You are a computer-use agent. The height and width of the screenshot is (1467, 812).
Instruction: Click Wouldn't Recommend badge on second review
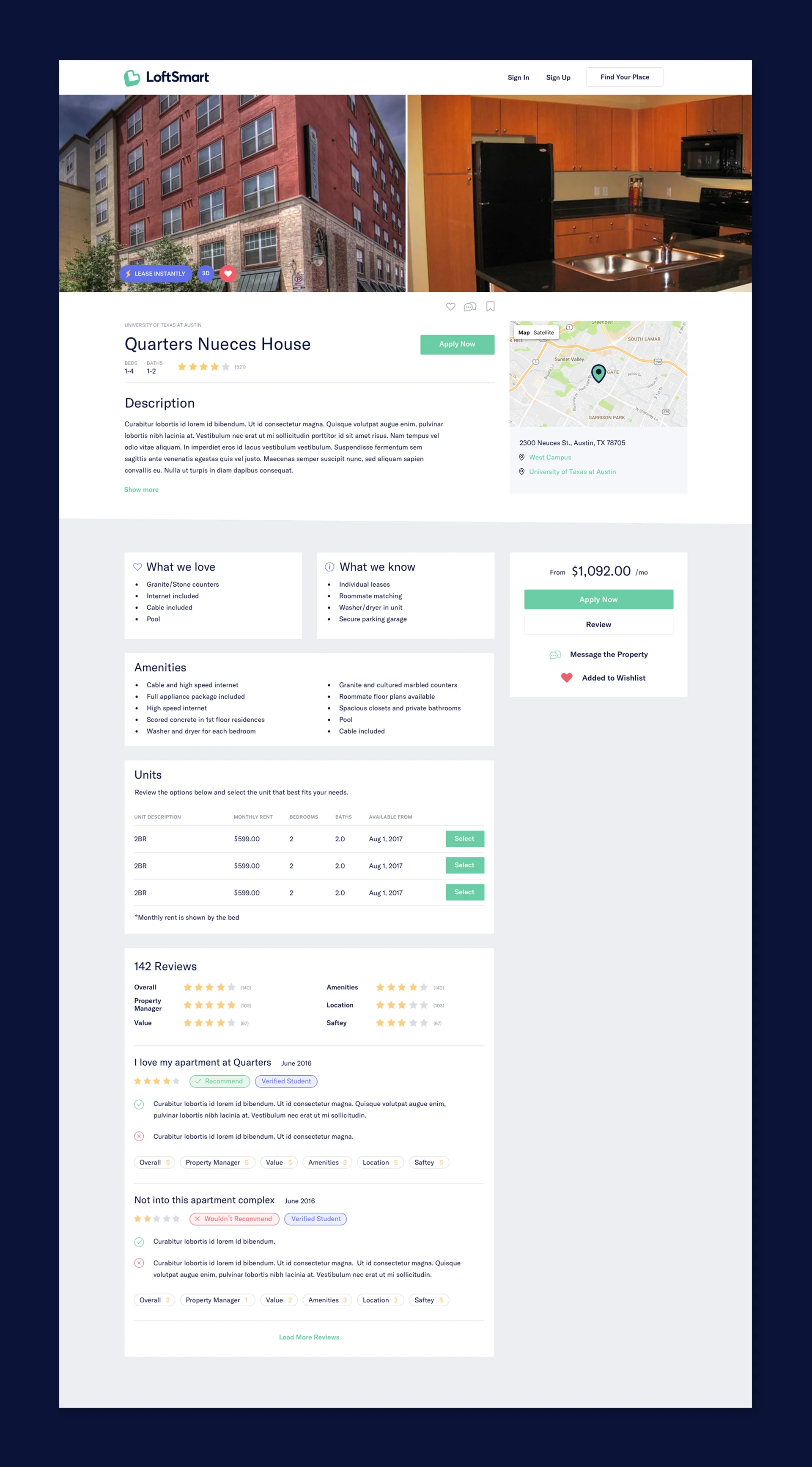pos(234,1219)
